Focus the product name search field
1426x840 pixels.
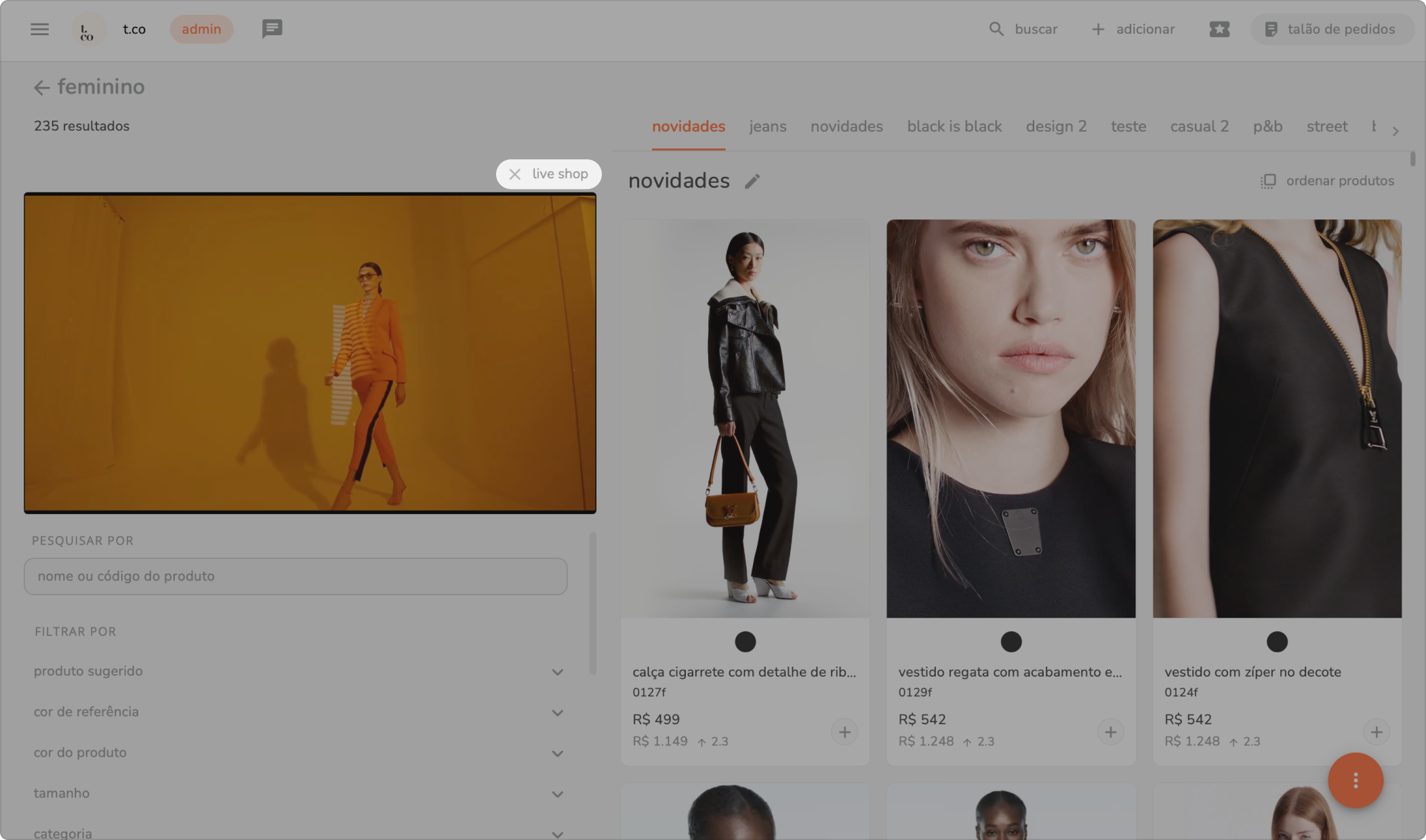click(296, 576)
